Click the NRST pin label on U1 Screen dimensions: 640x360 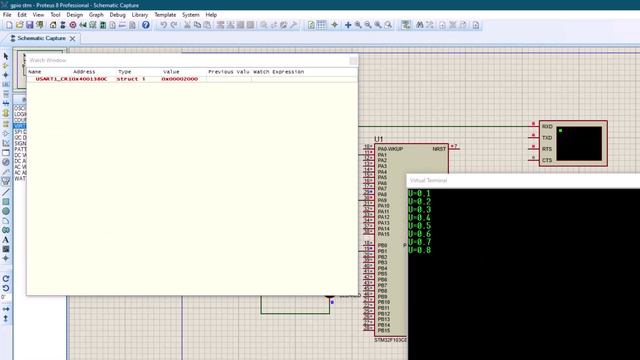(x=439, y=149)
